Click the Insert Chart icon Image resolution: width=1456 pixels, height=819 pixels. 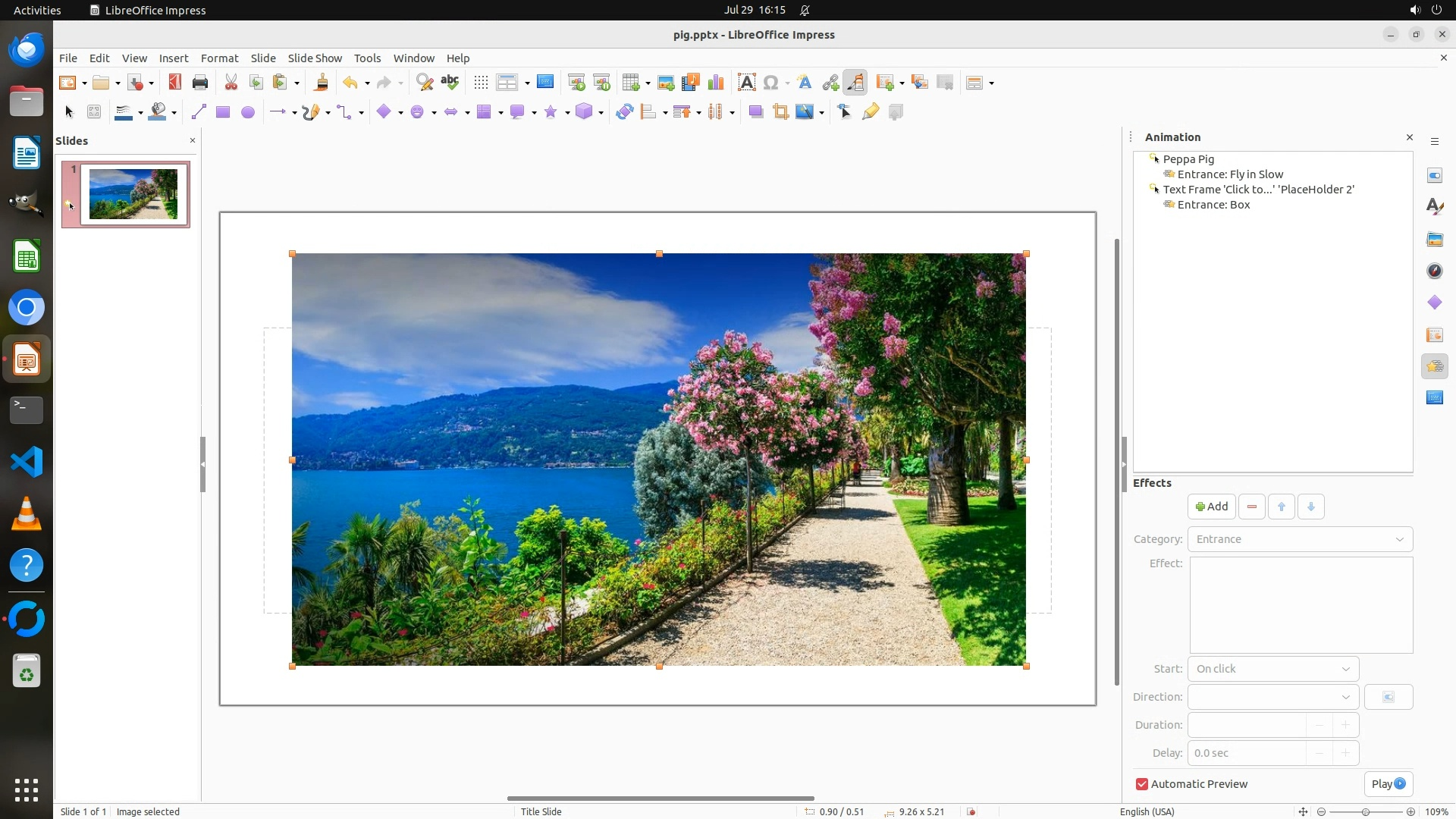coord(715,83)
